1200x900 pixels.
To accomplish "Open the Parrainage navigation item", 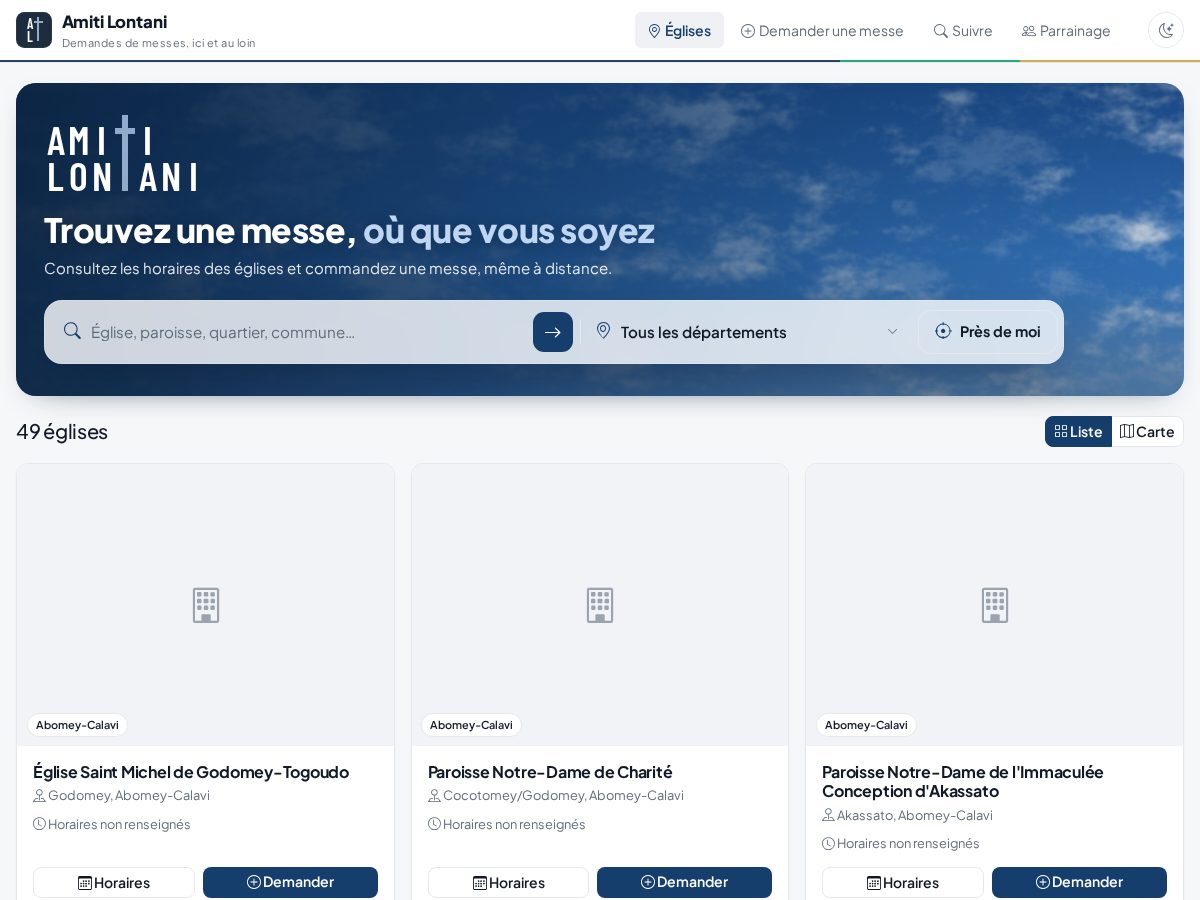I will [1066, 30].
